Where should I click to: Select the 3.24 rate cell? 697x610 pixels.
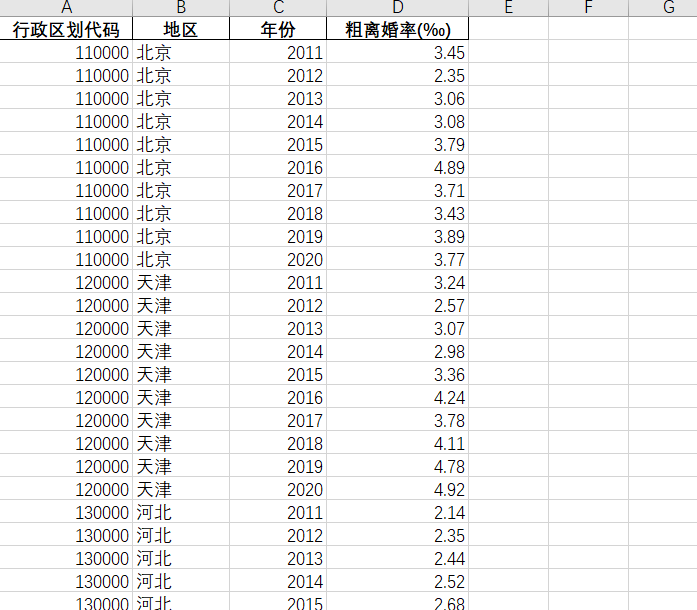point(397,283)
